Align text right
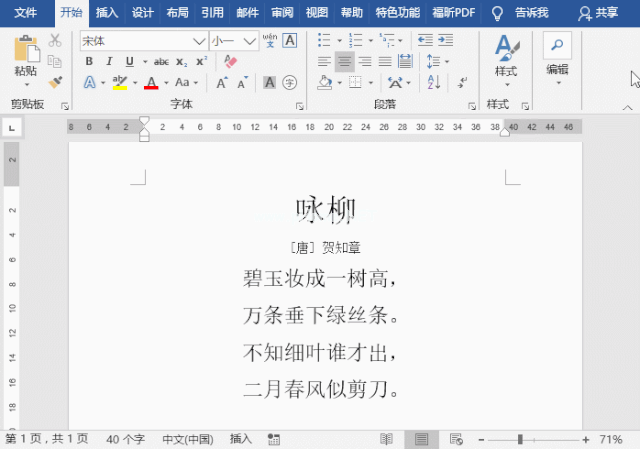Image resolution: width=640 pixels, height=449 pixels. pos(364,62)
